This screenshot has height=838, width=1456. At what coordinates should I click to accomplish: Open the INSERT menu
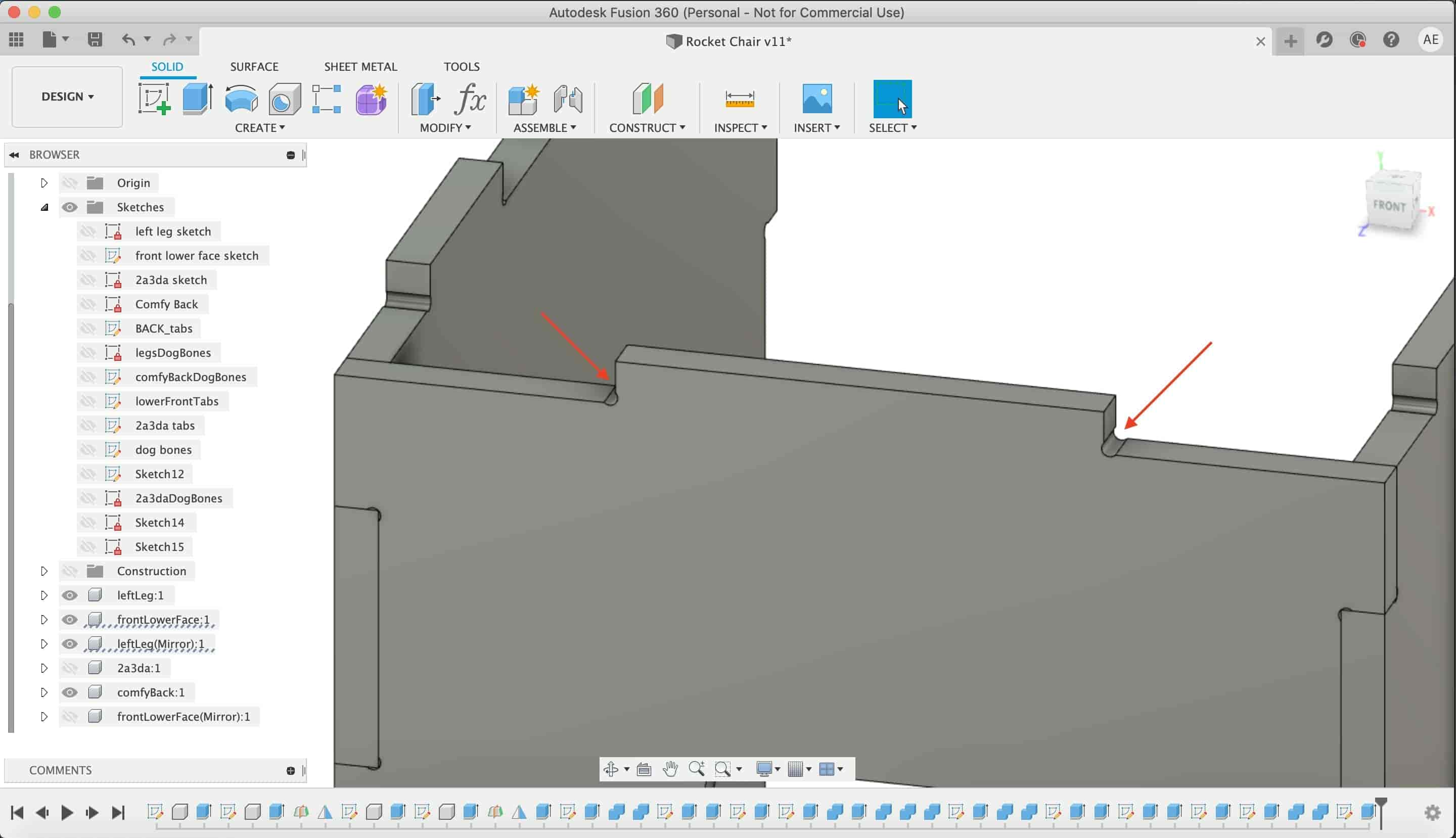click(816, 128)
